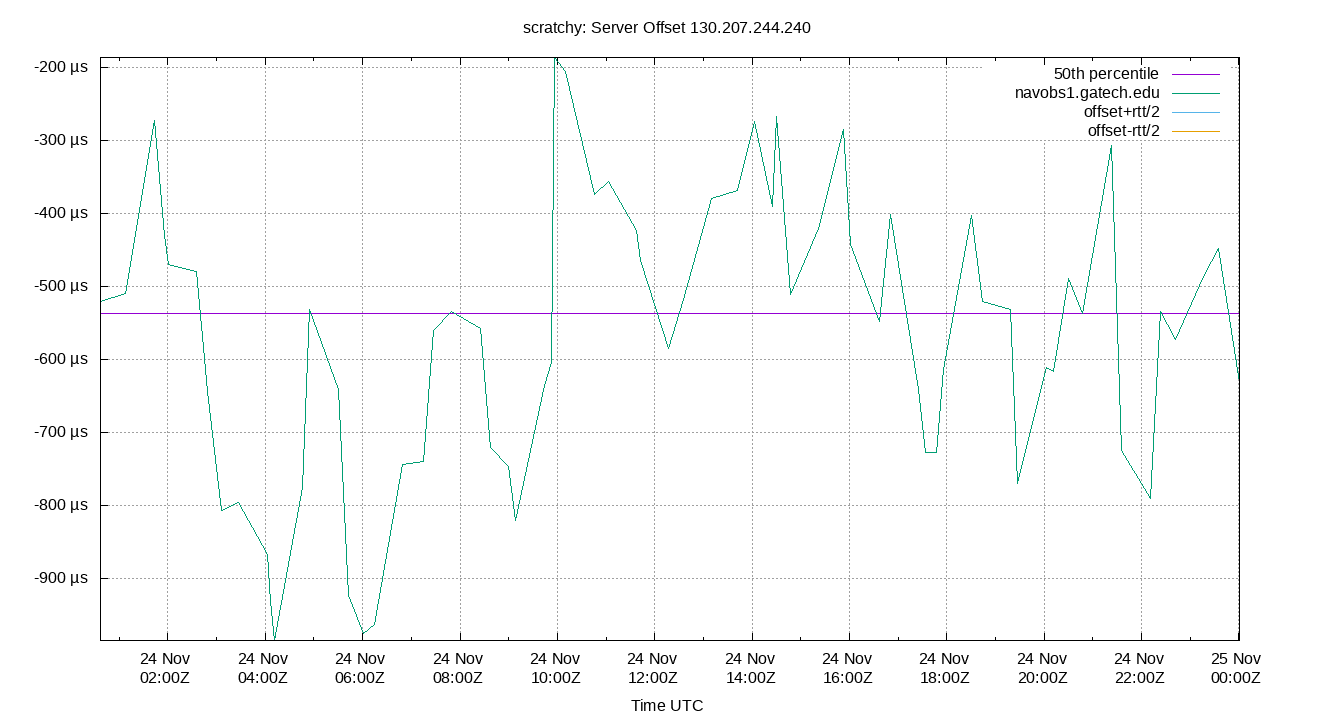Click the '-800 µs' y-axis label
Viewport: 1340px width, 720px height.
pyautogui.click(x=61, y=505)
